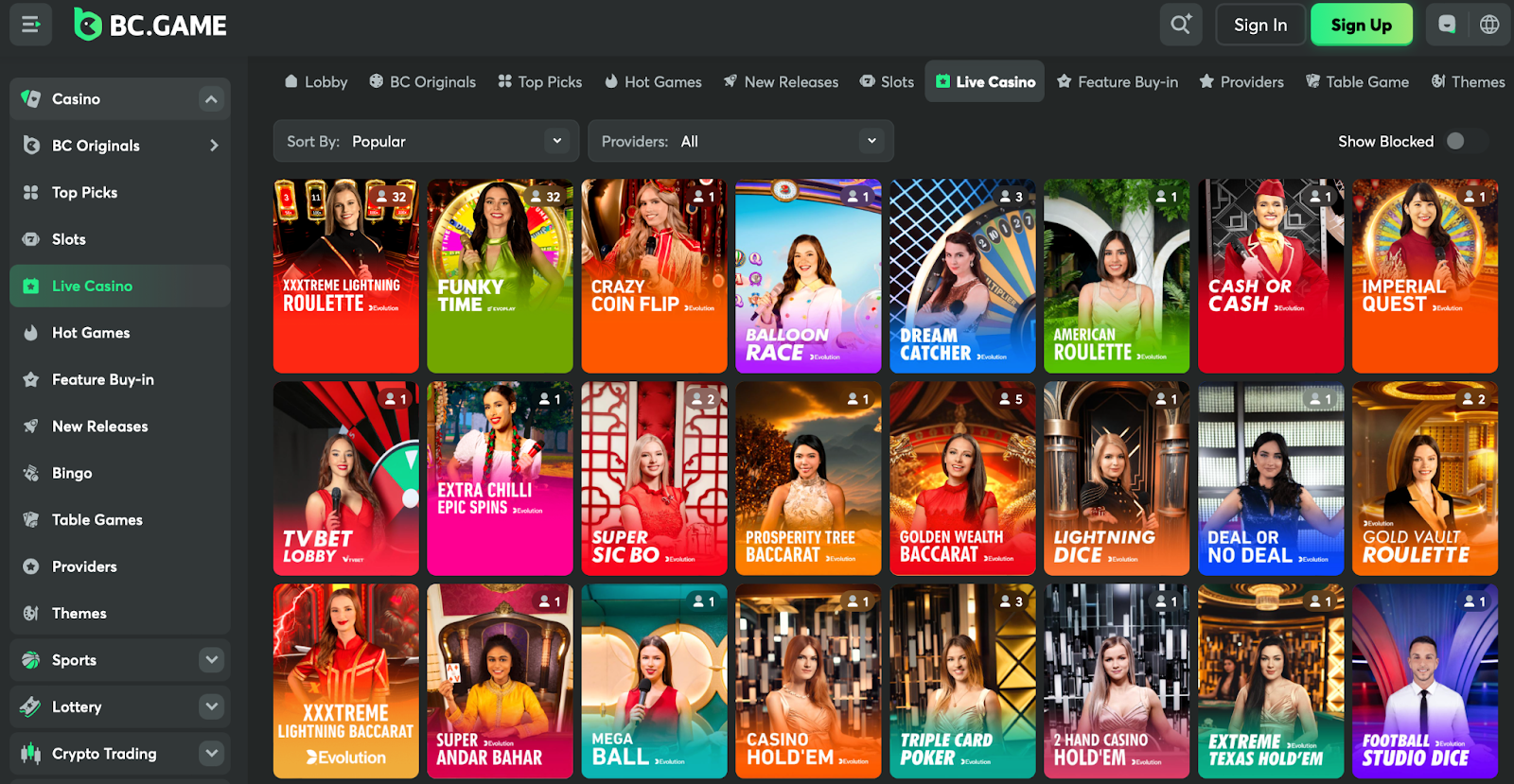1514x784 pixels.
Task: Click the Bingo sidebar icon
Action: coord(31,473)
